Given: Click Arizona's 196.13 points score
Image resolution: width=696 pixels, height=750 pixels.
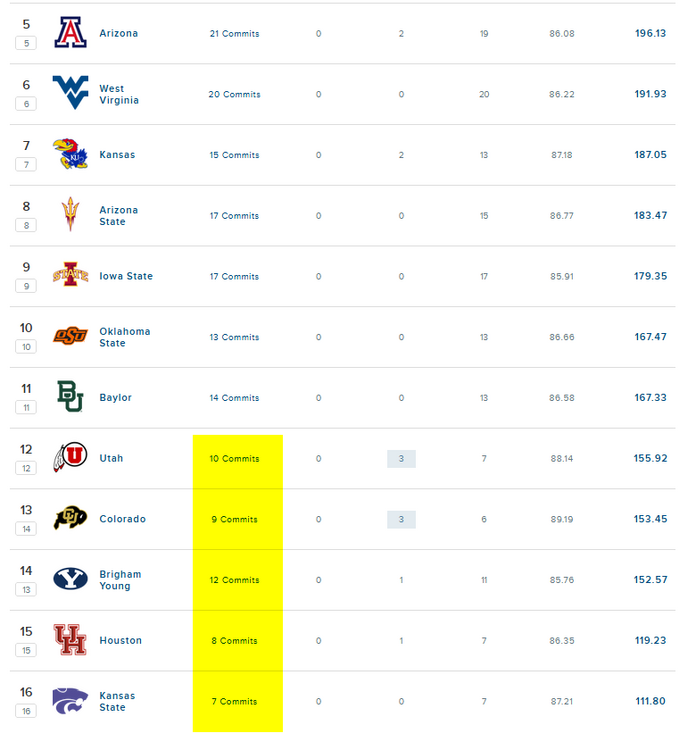Looking at the screenshot, I should pos(650,33).
